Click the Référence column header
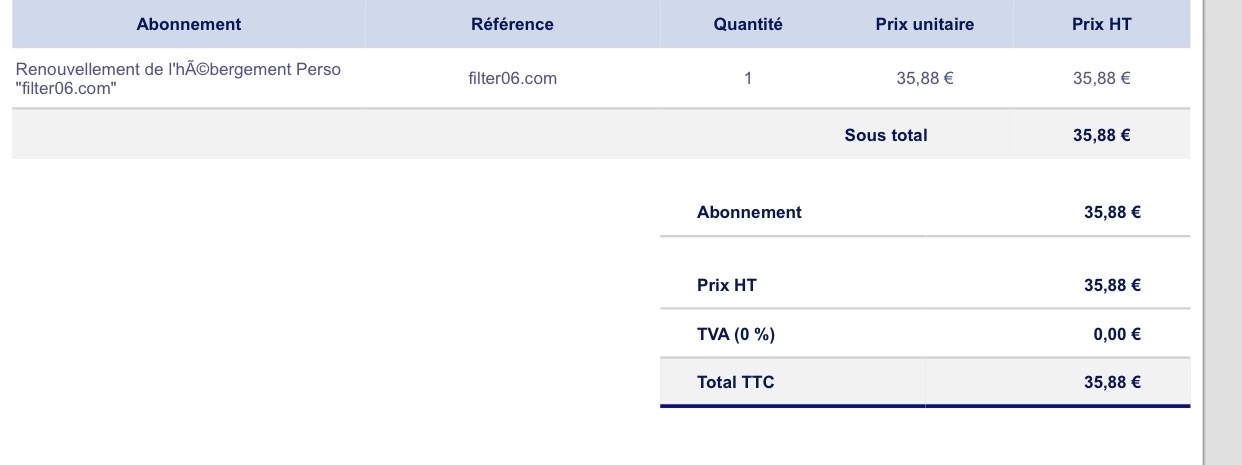Image resolution: width=1242 pixels, height=465 pixels. coord(512,25)
